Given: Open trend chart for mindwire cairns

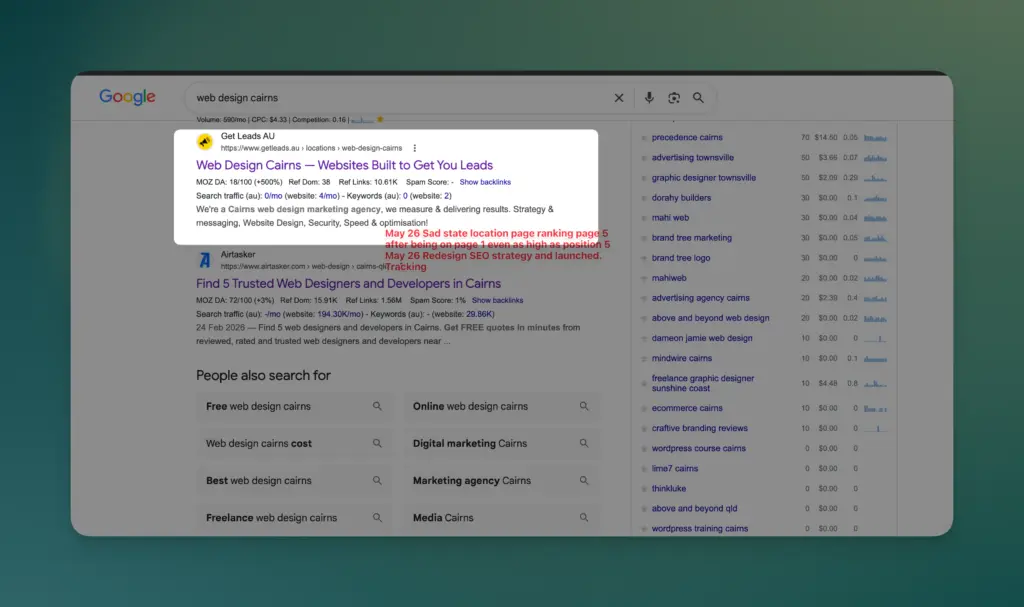Looking at the screenshot, I should click(875, 359).
